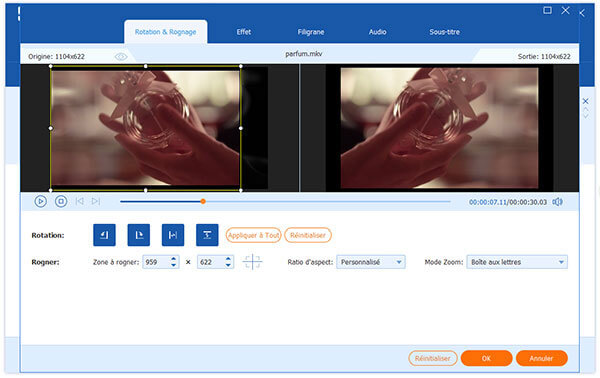Increase the crop width value
The image size is (600, 378).
click(174, 259)
